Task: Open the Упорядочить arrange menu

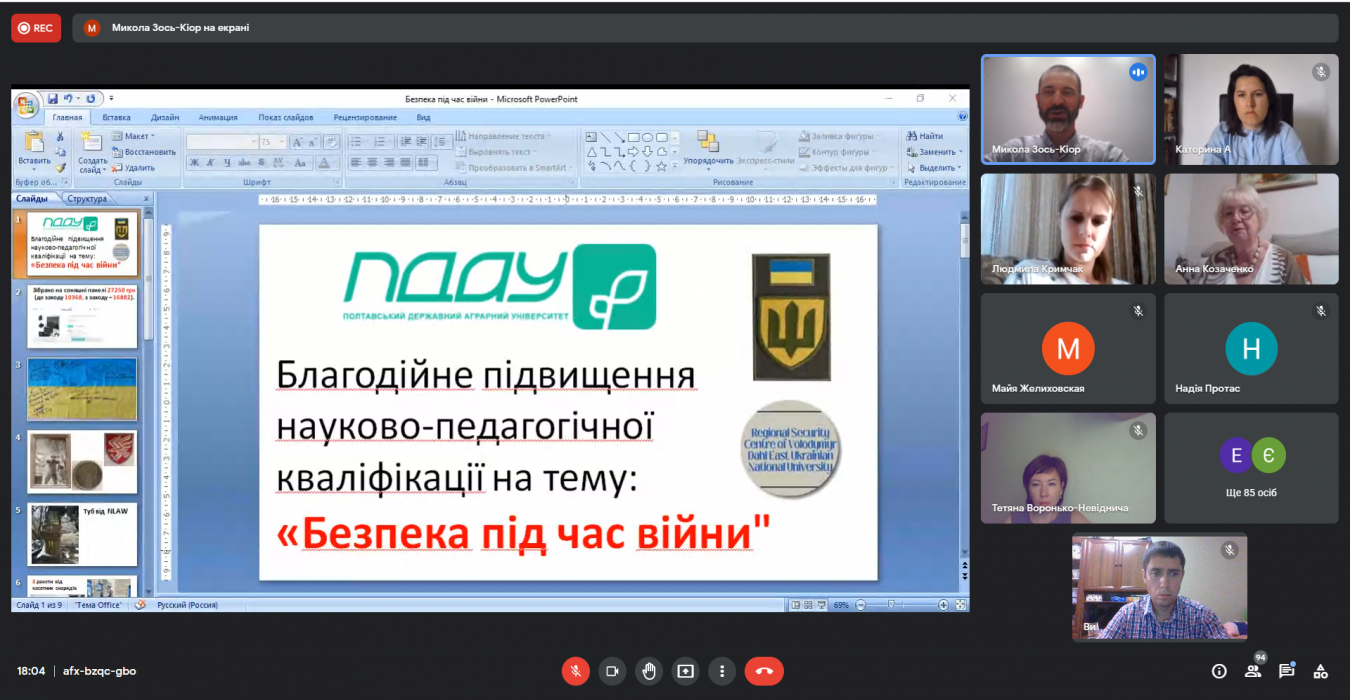Action: point(709,149)
